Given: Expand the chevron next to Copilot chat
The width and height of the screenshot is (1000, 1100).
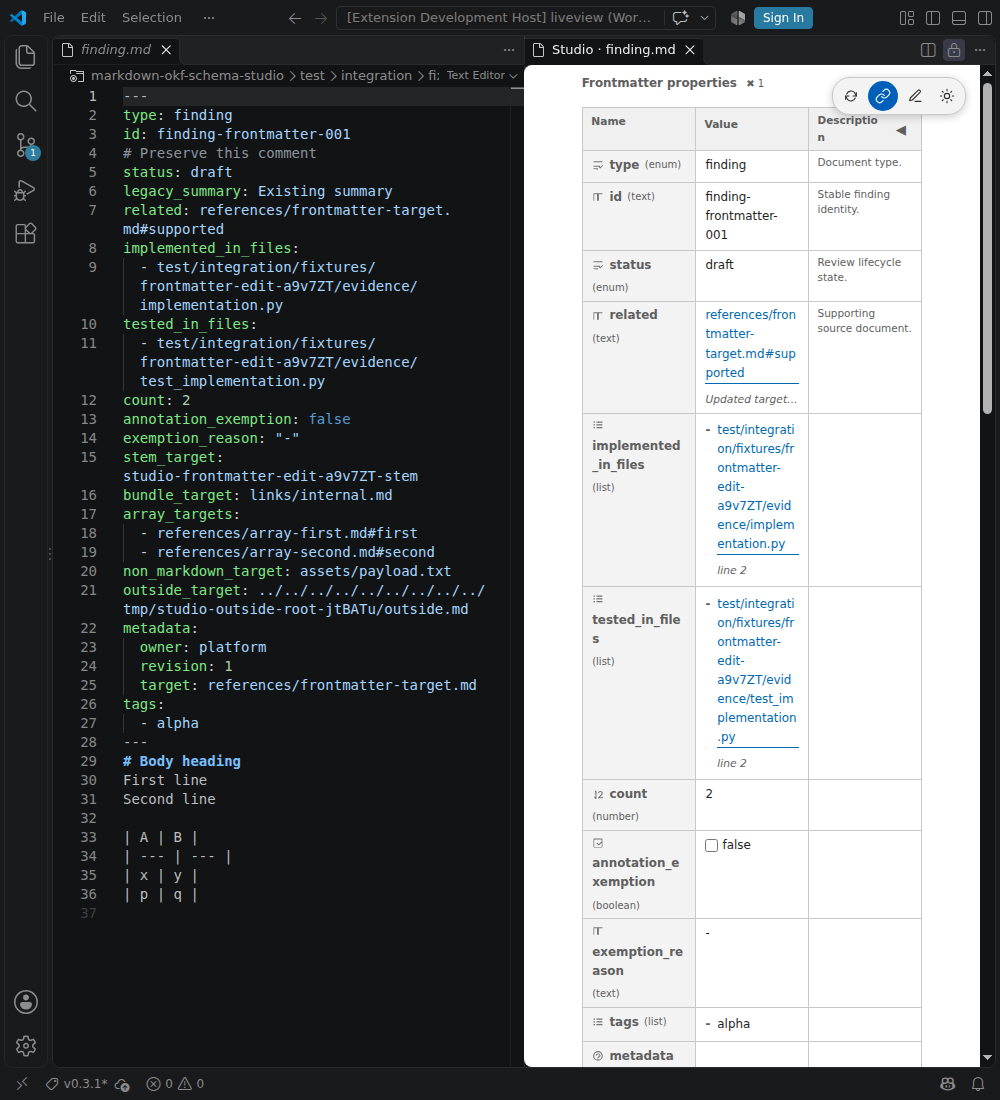Looking at the screenshot, I should (x=704, y=18).
